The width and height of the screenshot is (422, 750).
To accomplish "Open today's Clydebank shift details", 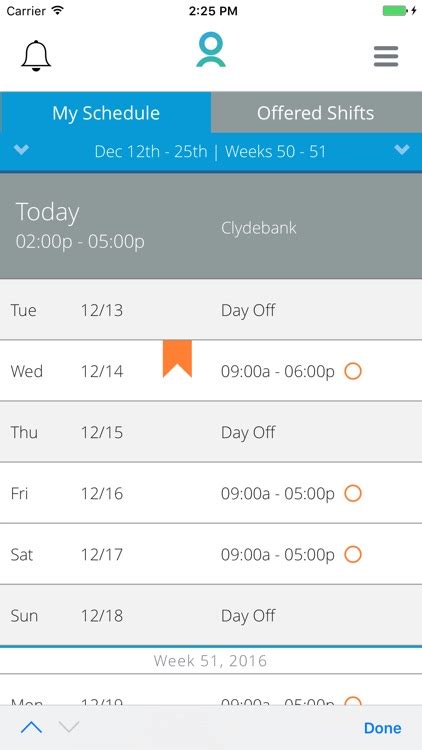I will 211,226.
